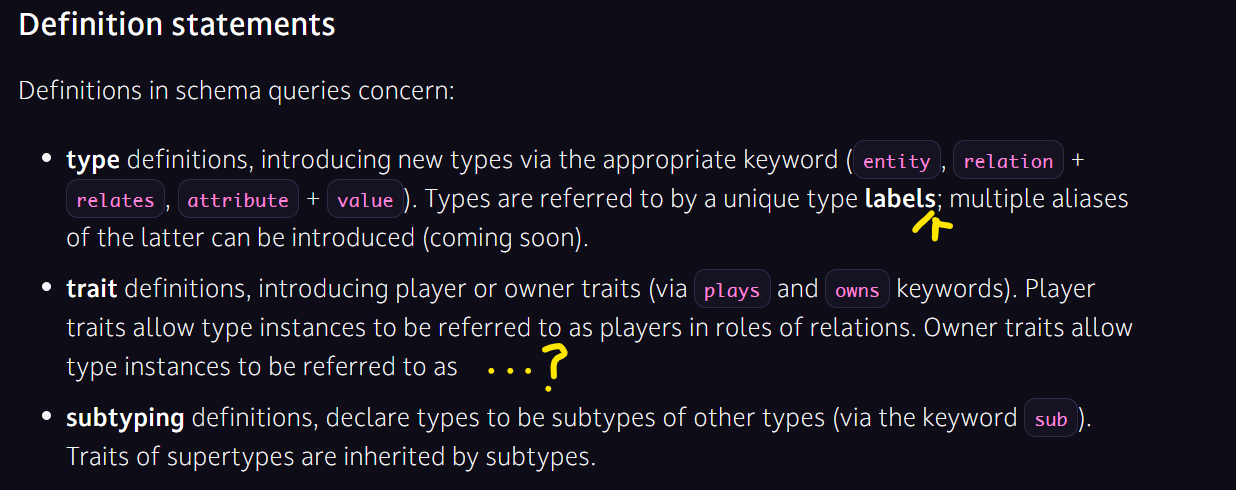Select the entity keyword code tag
Viewport: 1236px width, 490px height.
(x=896, y=161)
